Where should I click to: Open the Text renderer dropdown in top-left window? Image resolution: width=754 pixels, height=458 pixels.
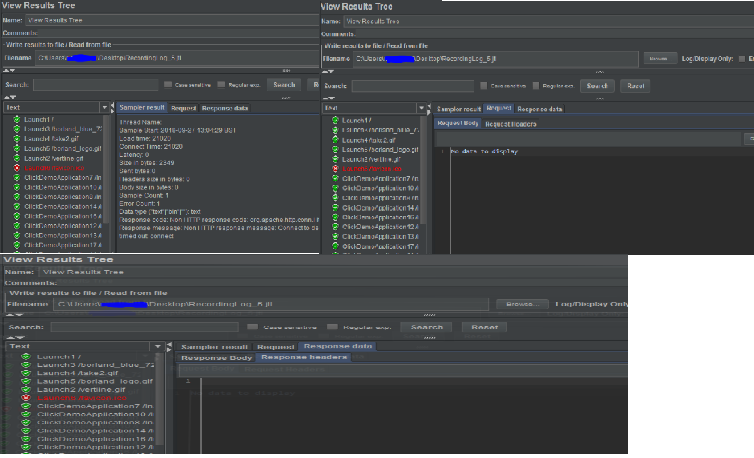coord(106,107)
